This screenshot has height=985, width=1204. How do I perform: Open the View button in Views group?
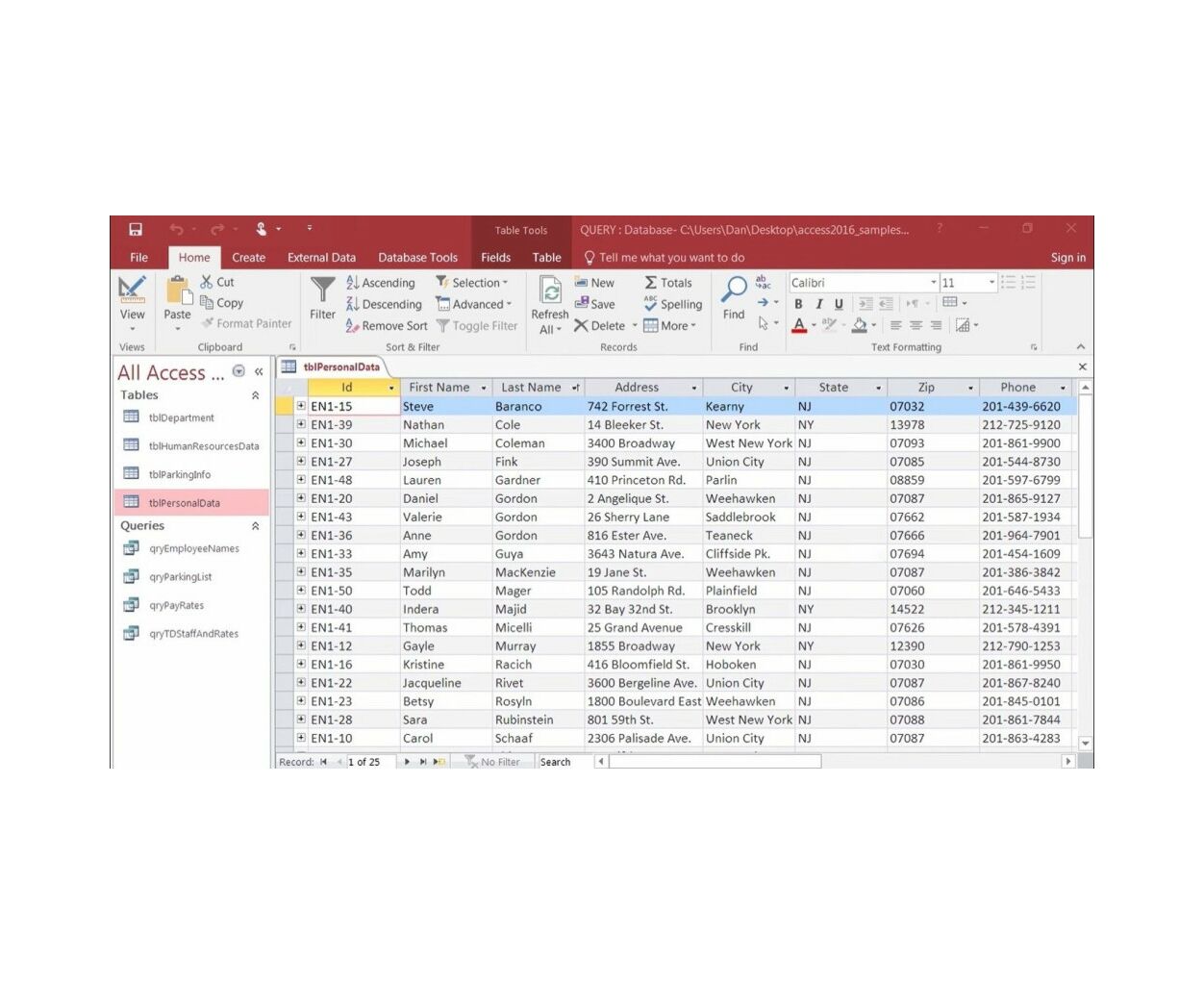point(132,302)
